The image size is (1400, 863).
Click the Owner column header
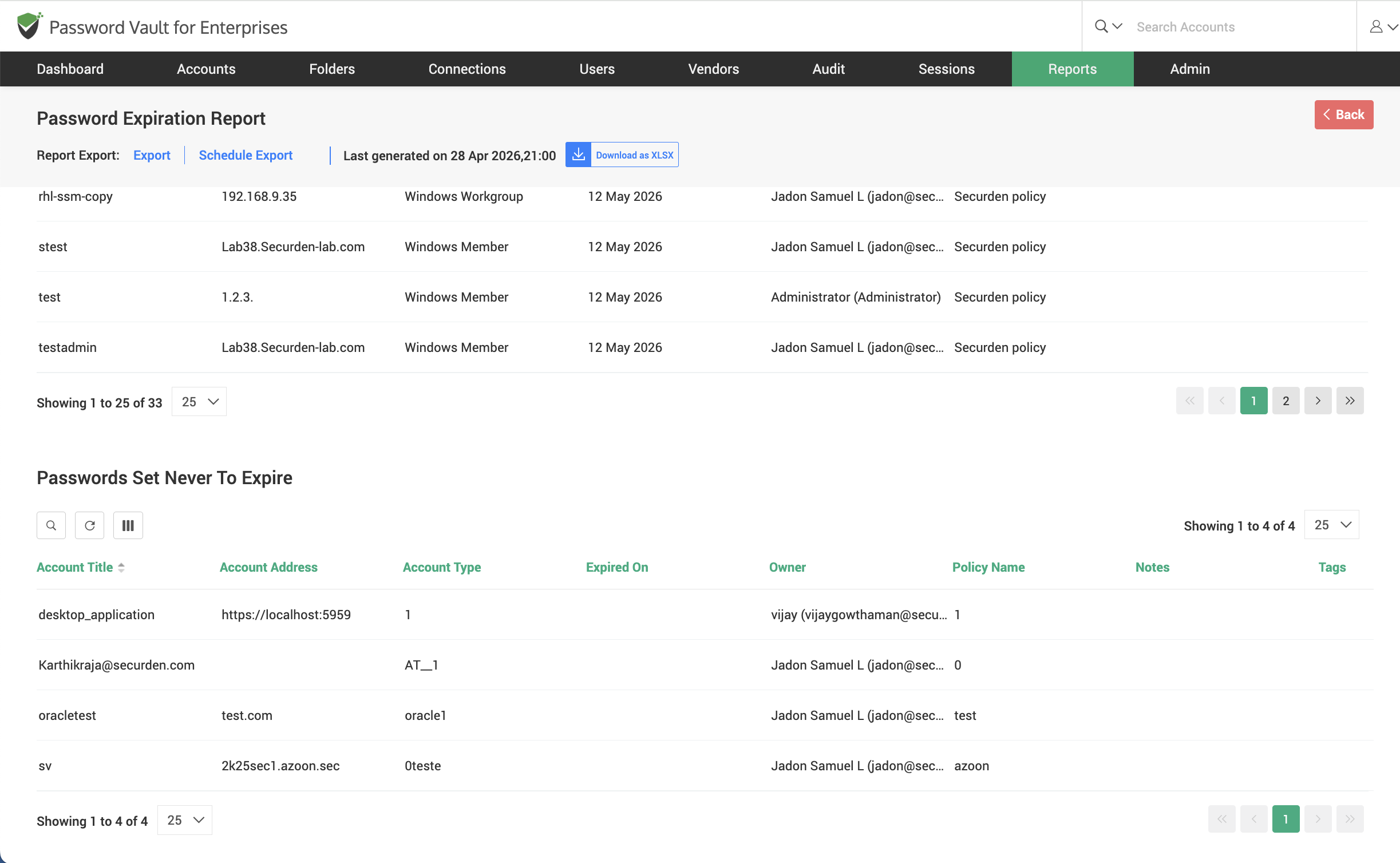788,567
